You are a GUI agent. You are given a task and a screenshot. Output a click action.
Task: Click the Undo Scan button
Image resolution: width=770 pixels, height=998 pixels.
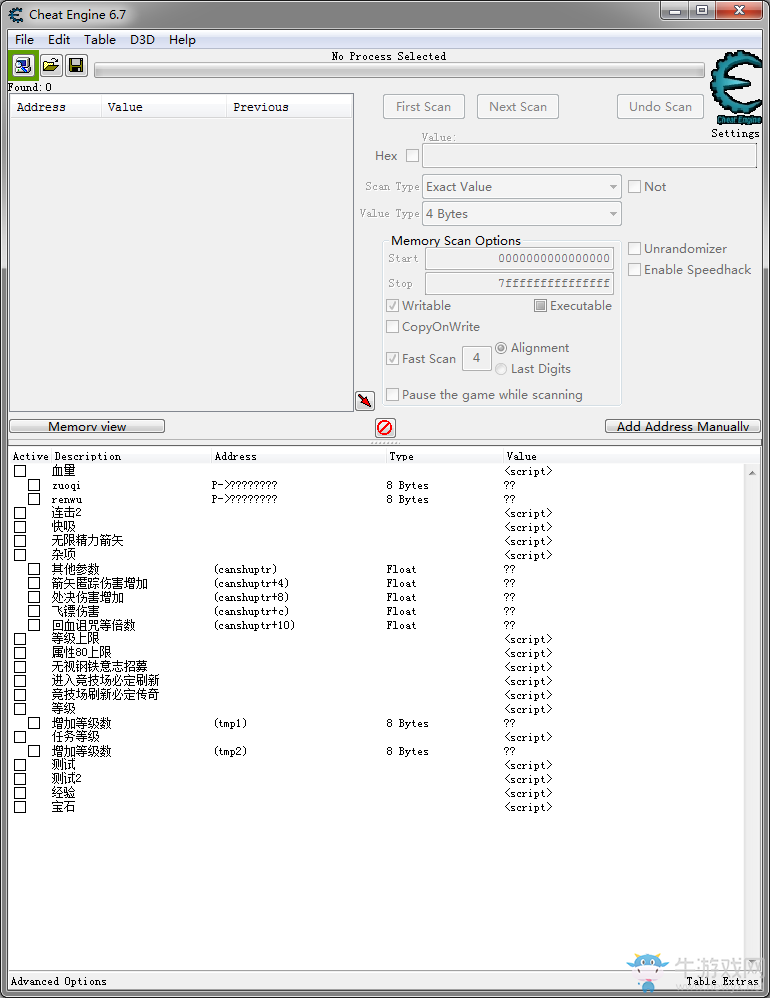(661, 106)
